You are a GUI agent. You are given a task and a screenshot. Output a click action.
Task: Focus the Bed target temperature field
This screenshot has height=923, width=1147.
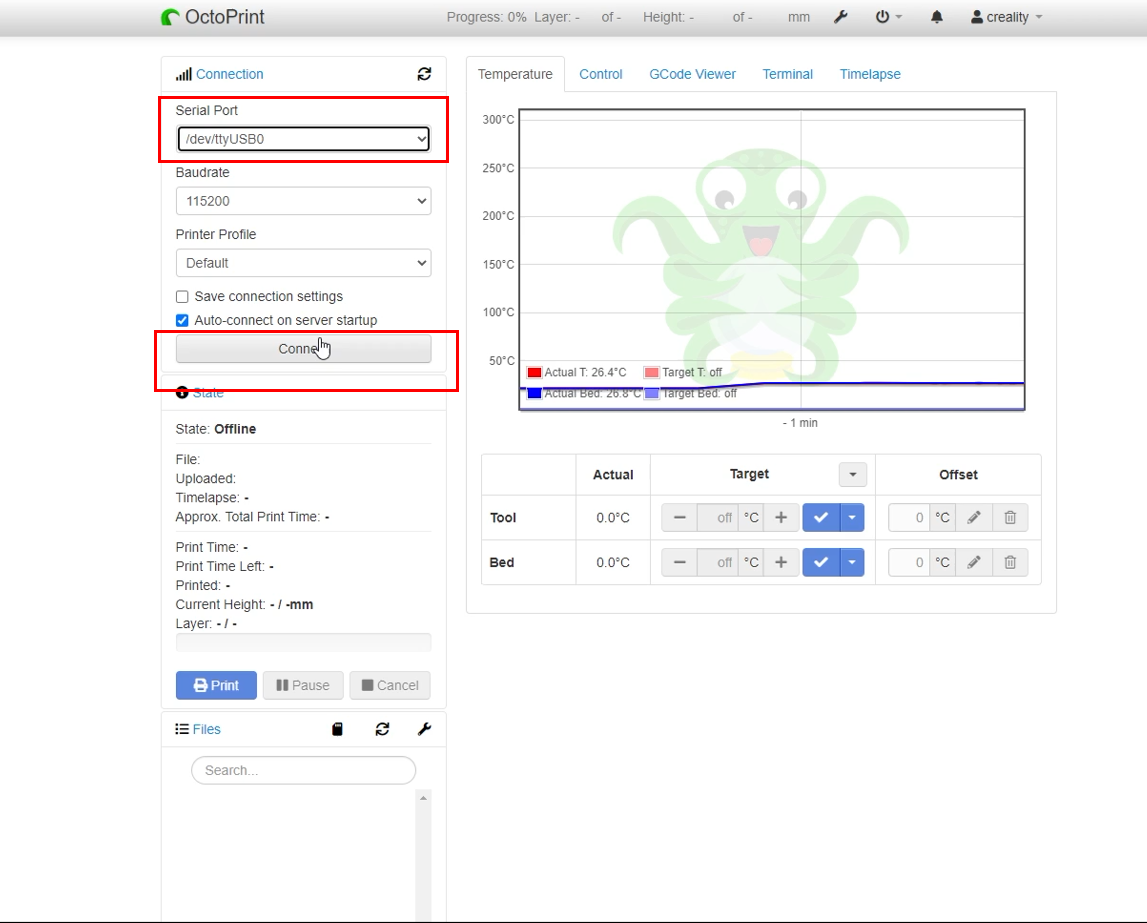pyautogui.click(x=718, y=562)
